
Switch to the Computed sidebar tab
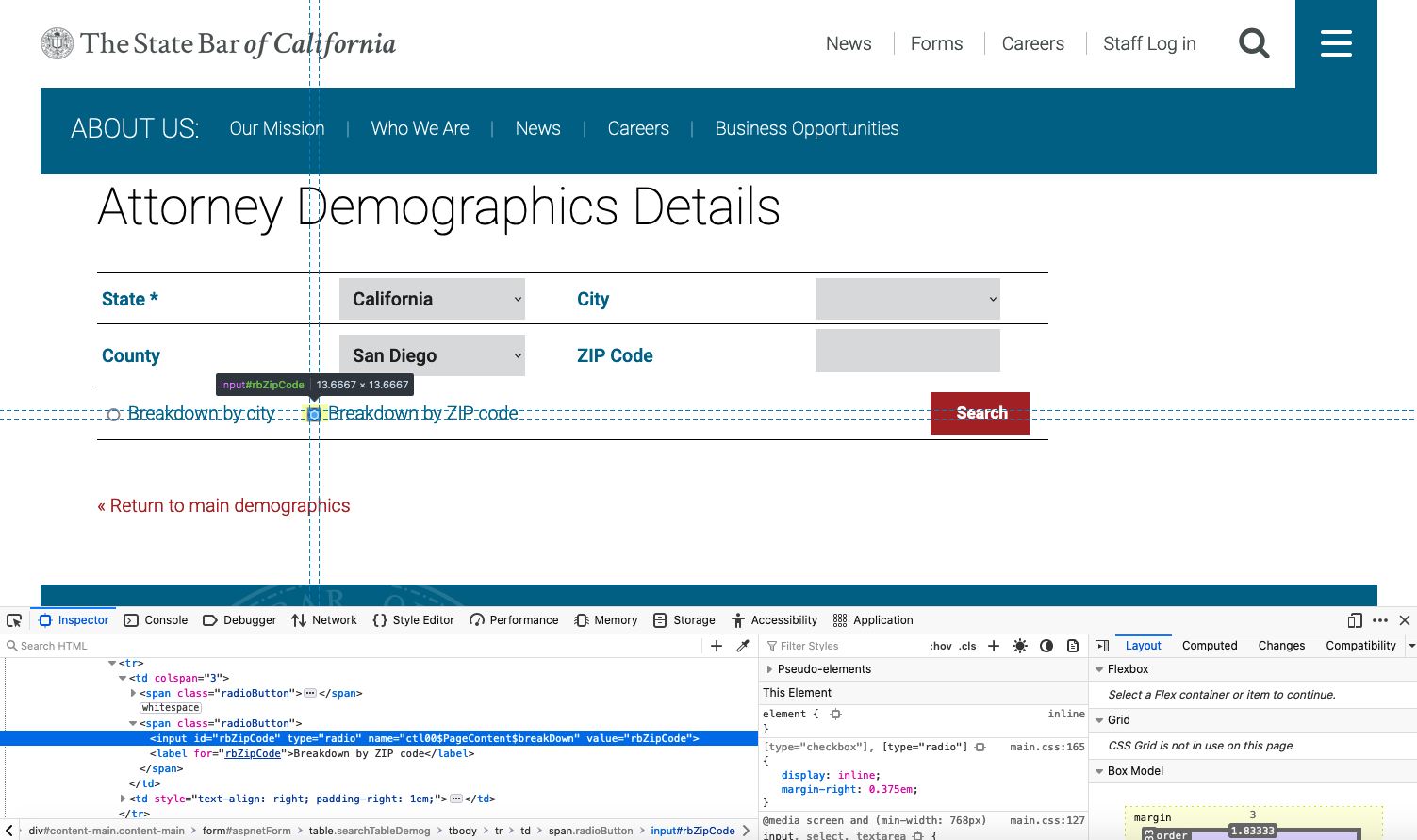coord(1210,646)
